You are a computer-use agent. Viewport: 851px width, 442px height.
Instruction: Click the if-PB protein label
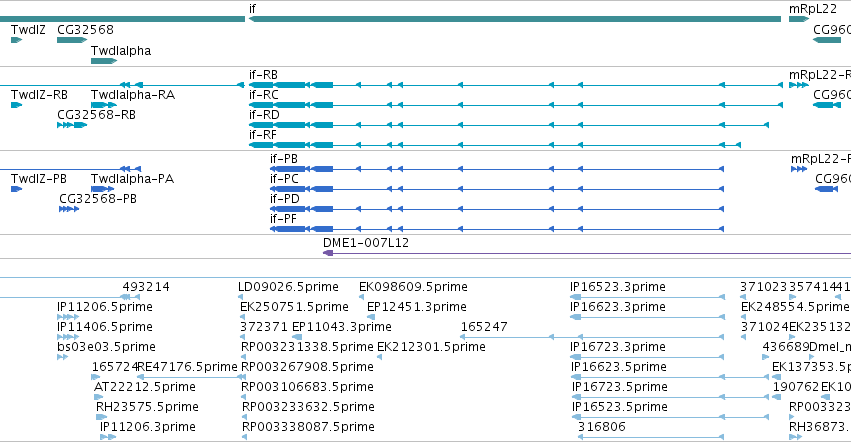284,159
